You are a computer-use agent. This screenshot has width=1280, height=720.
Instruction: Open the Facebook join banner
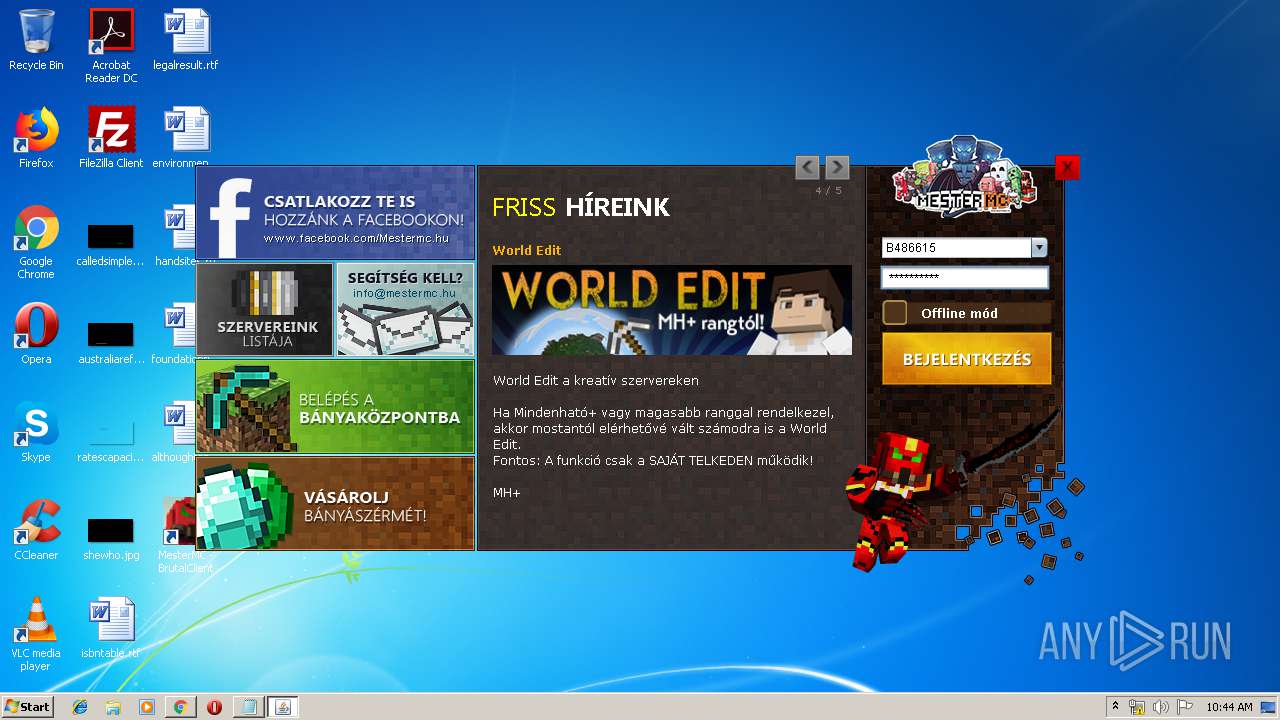[x=335, y=212]
